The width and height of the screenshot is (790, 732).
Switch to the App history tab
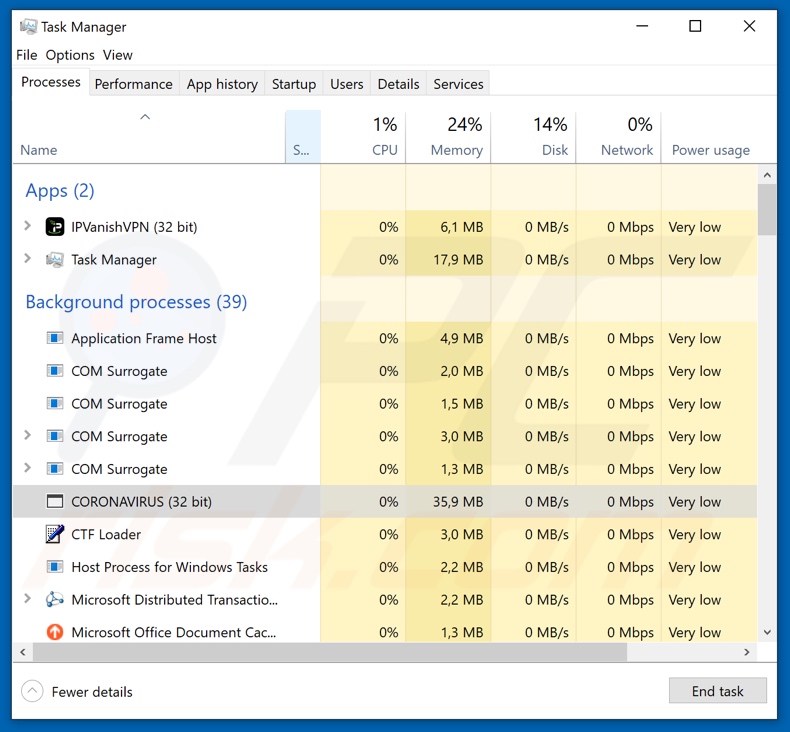coord(222,84)
